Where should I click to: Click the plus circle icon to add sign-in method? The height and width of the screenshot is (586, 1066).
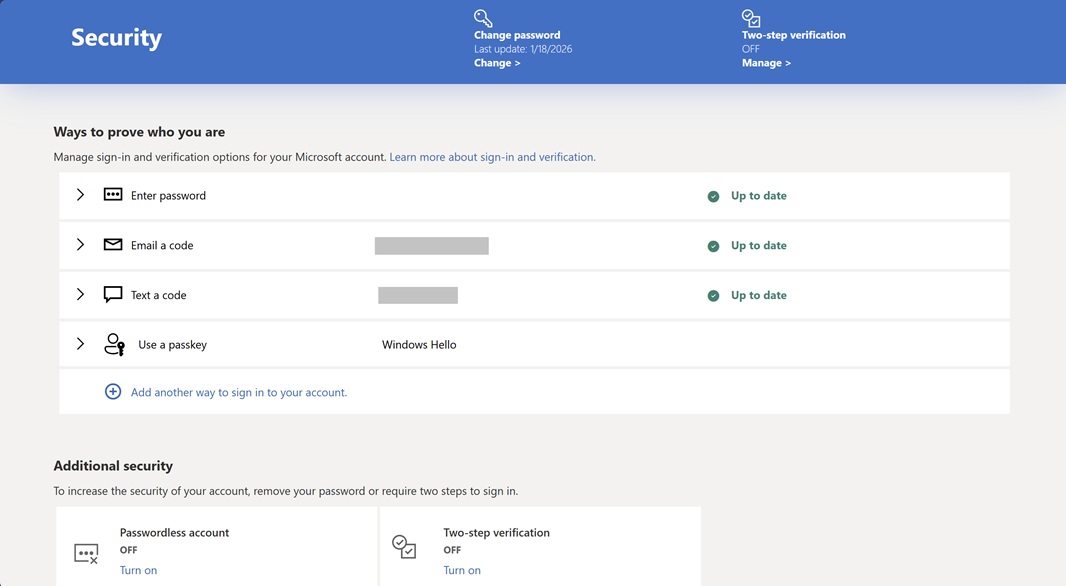point(113,392)
